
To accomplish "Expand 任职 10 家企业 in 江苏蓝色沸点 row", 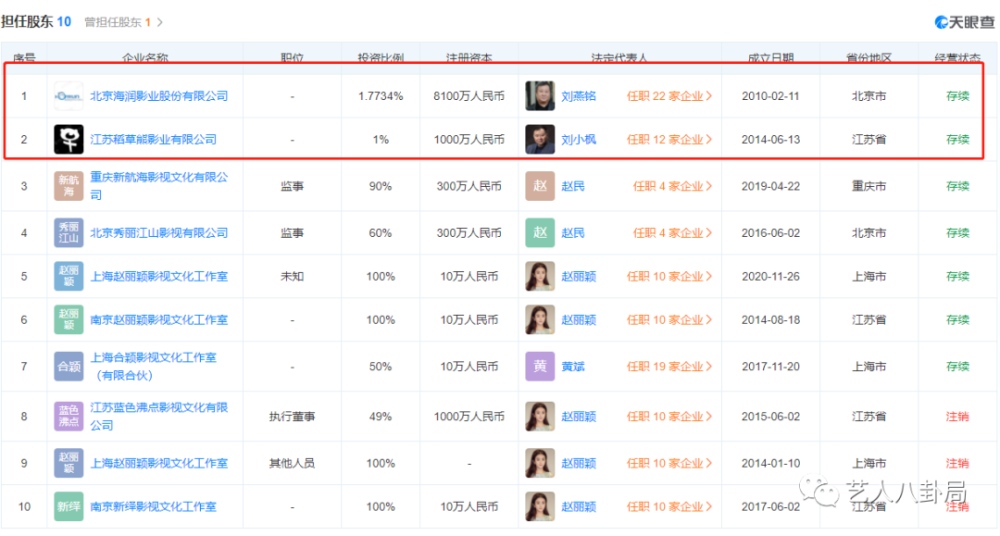I will [x=669, y=416].
